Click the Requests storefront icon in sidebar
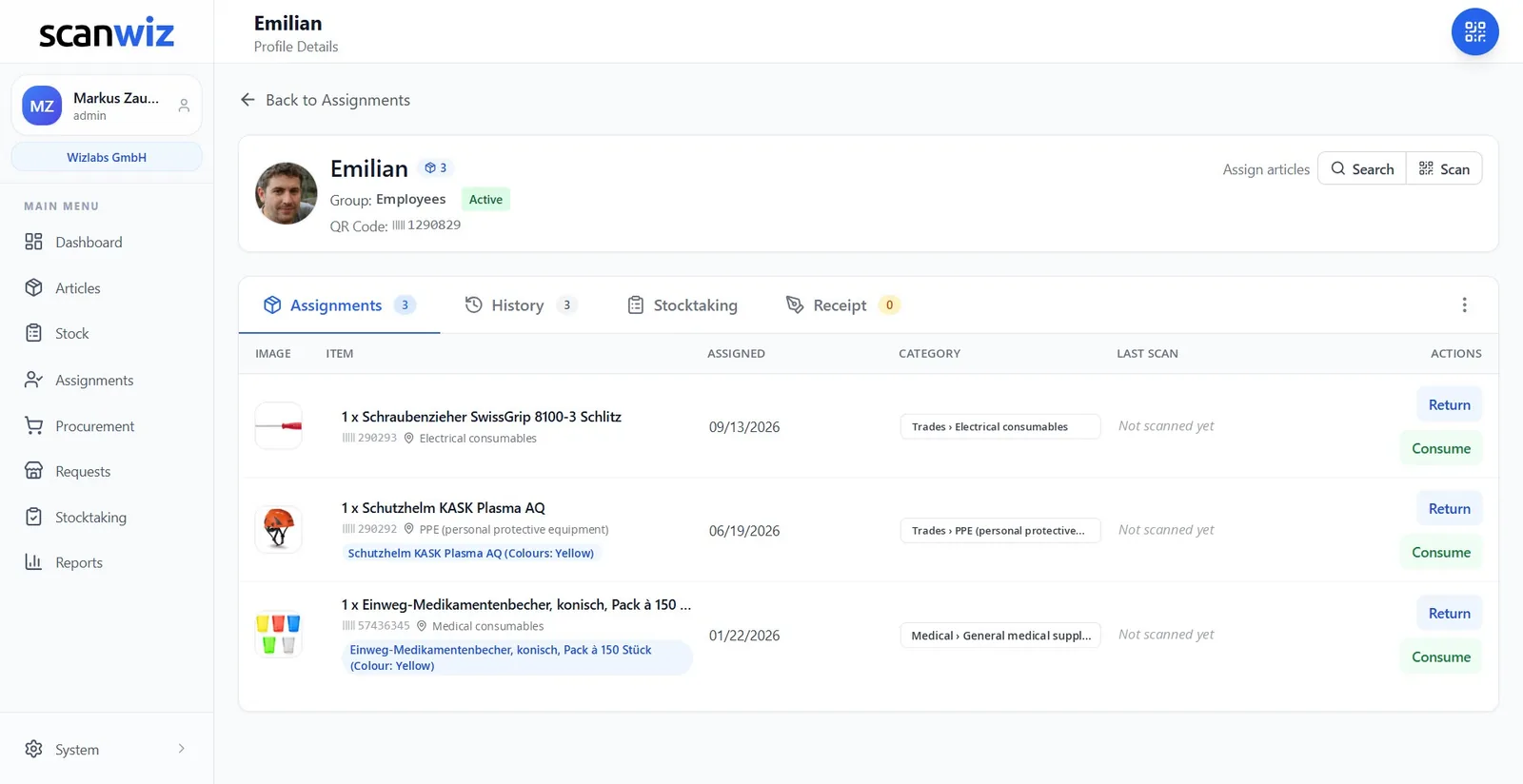The width and height of the screenshot is (1523, 784). (x=34, y=471)
